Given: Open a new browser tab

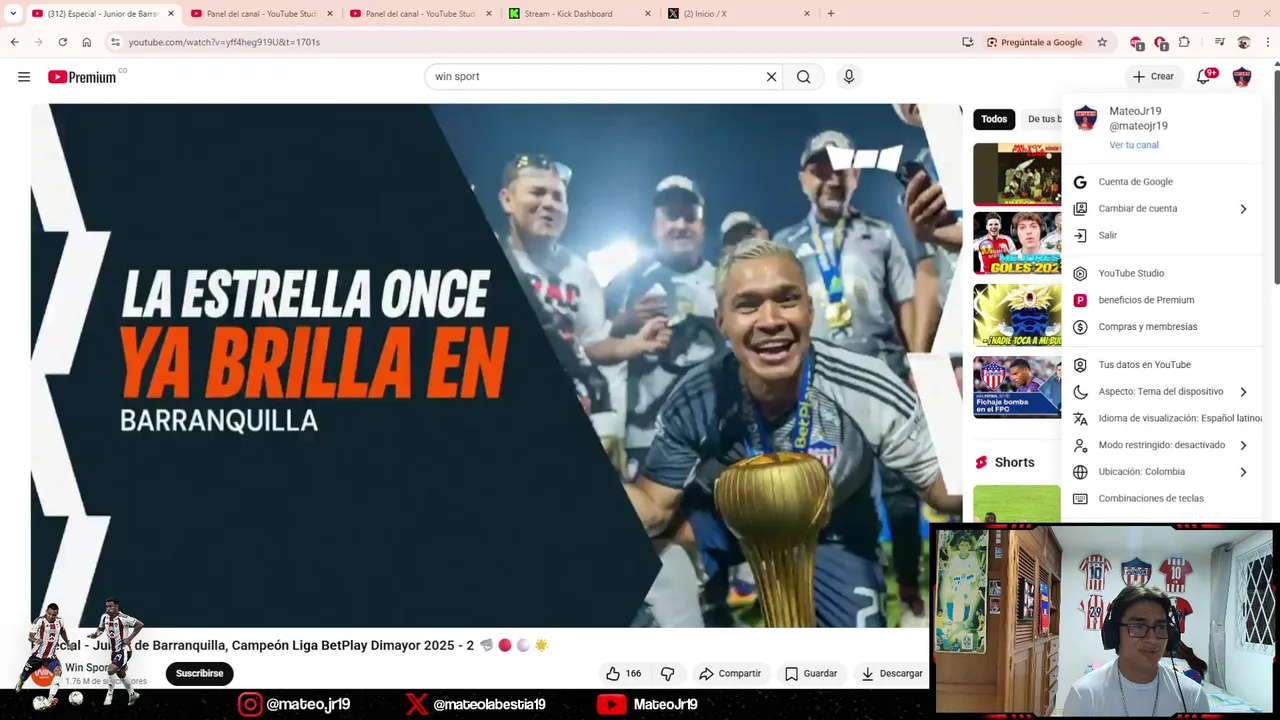Looking at the screenshot, I should (x=831, y=14).
